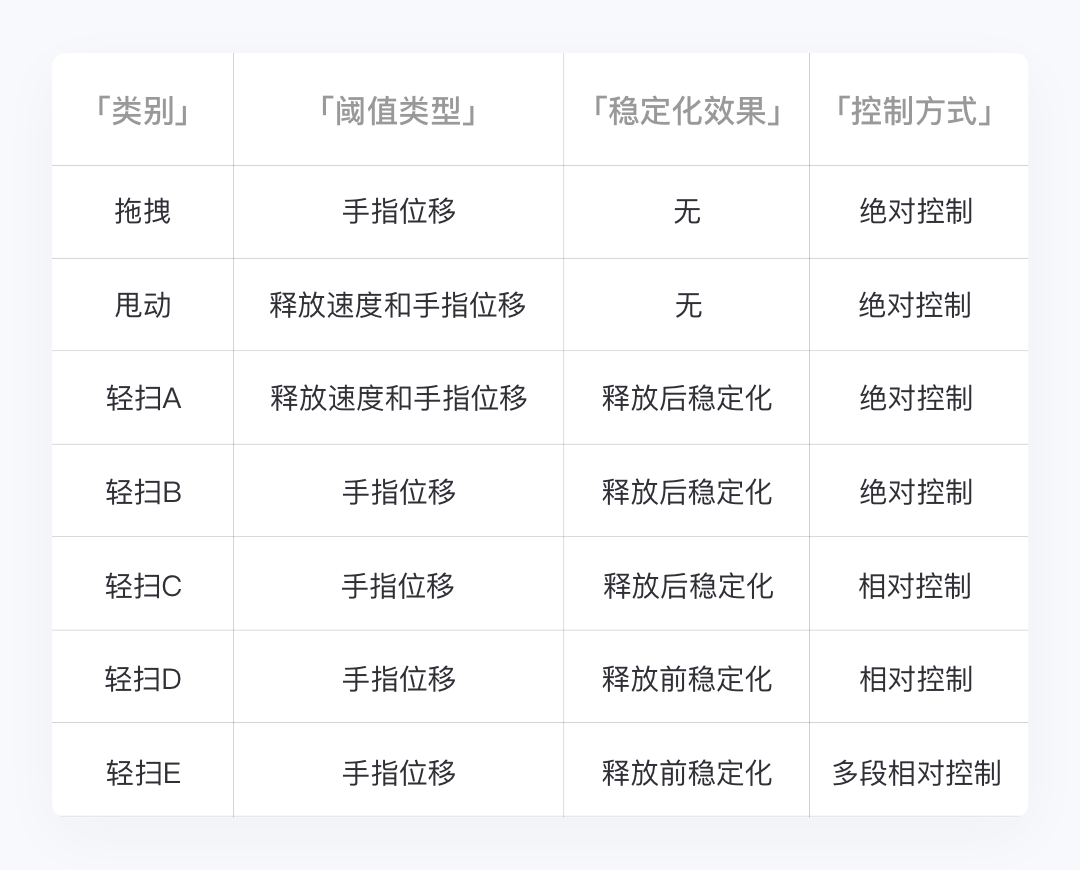Click 绝对控制 in the 轻扫B row
Screen dimensions: 1080x870
(x=916, y=492)
